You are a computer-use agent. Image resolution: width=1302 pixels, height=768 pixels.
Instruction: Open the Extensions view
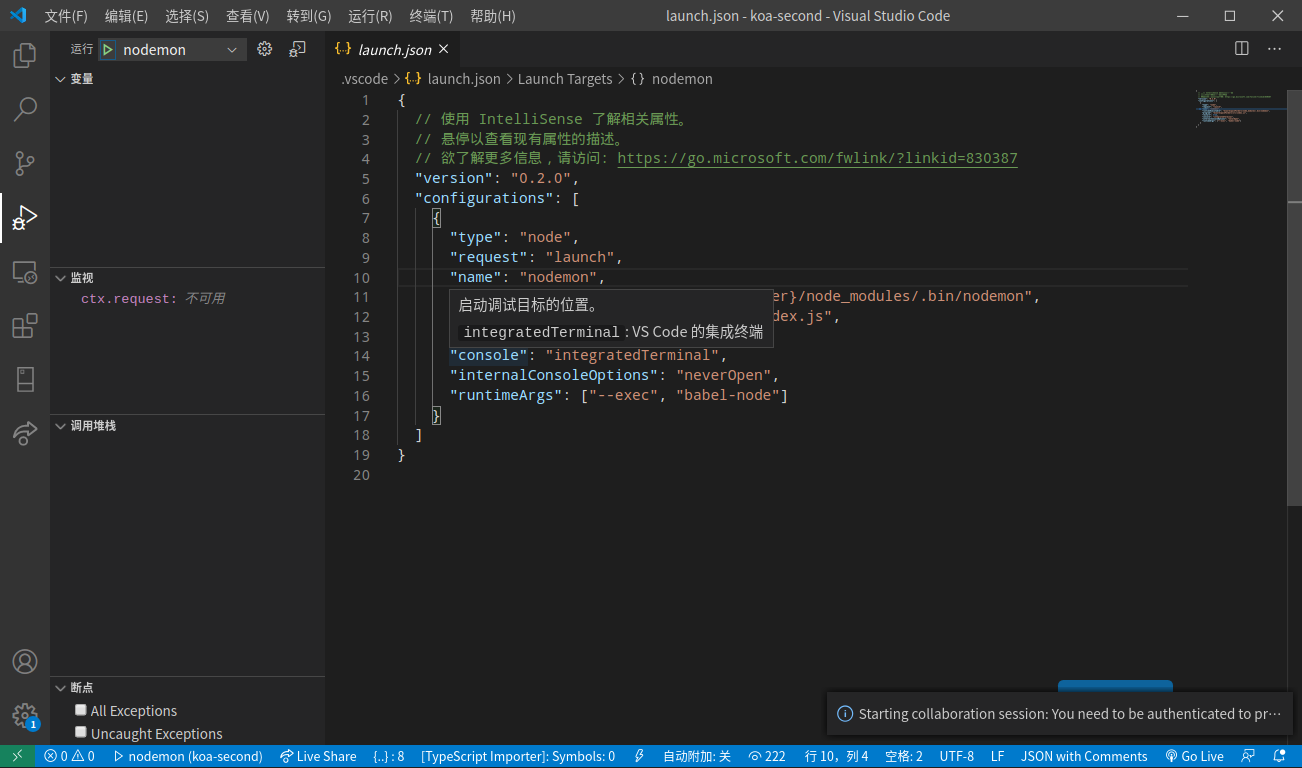coord(25,326)
